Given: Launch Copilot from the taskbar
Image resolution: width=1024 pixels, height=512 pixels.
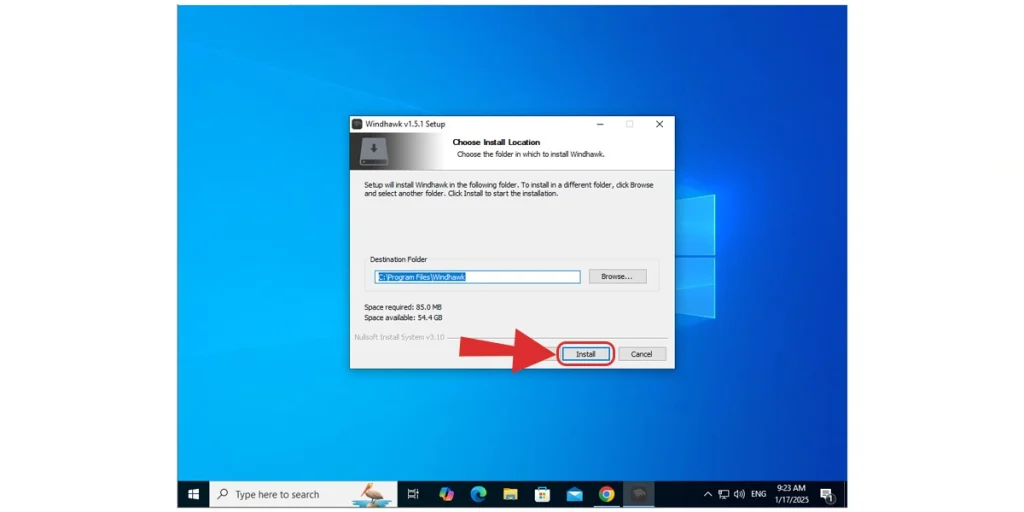Looking at the screenshot, I should pyautogui.click(x=446, y=494).
